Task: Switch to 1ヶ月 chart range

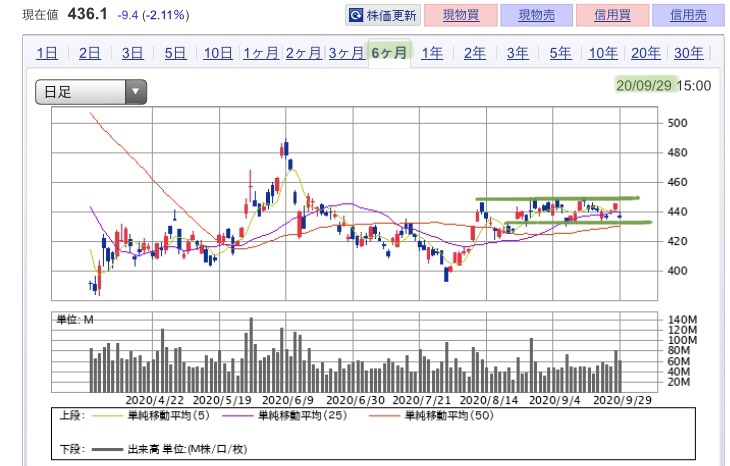Action: pyautogui.click(x=261, y=53)
